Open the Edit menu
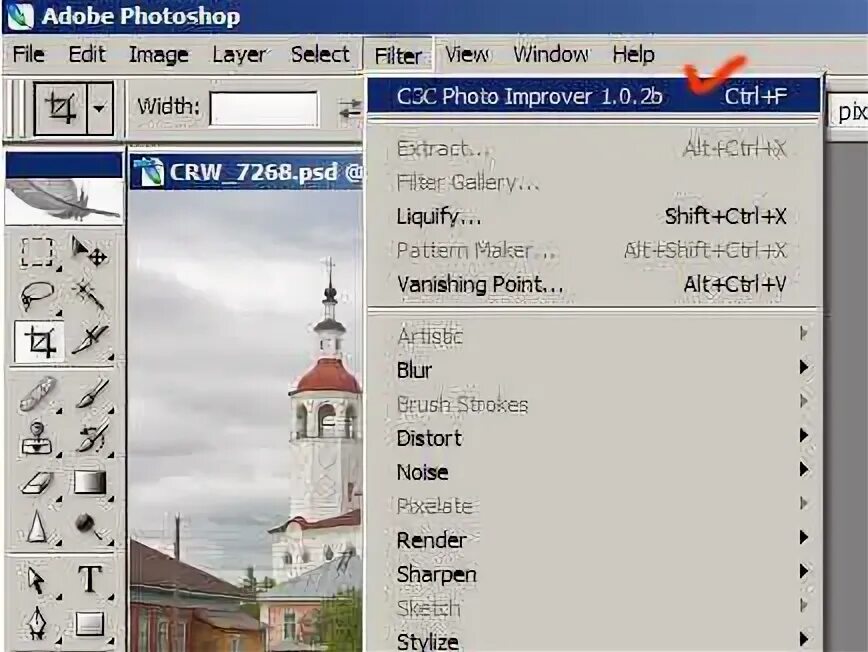The image size is (868, 652). [87, 54]
